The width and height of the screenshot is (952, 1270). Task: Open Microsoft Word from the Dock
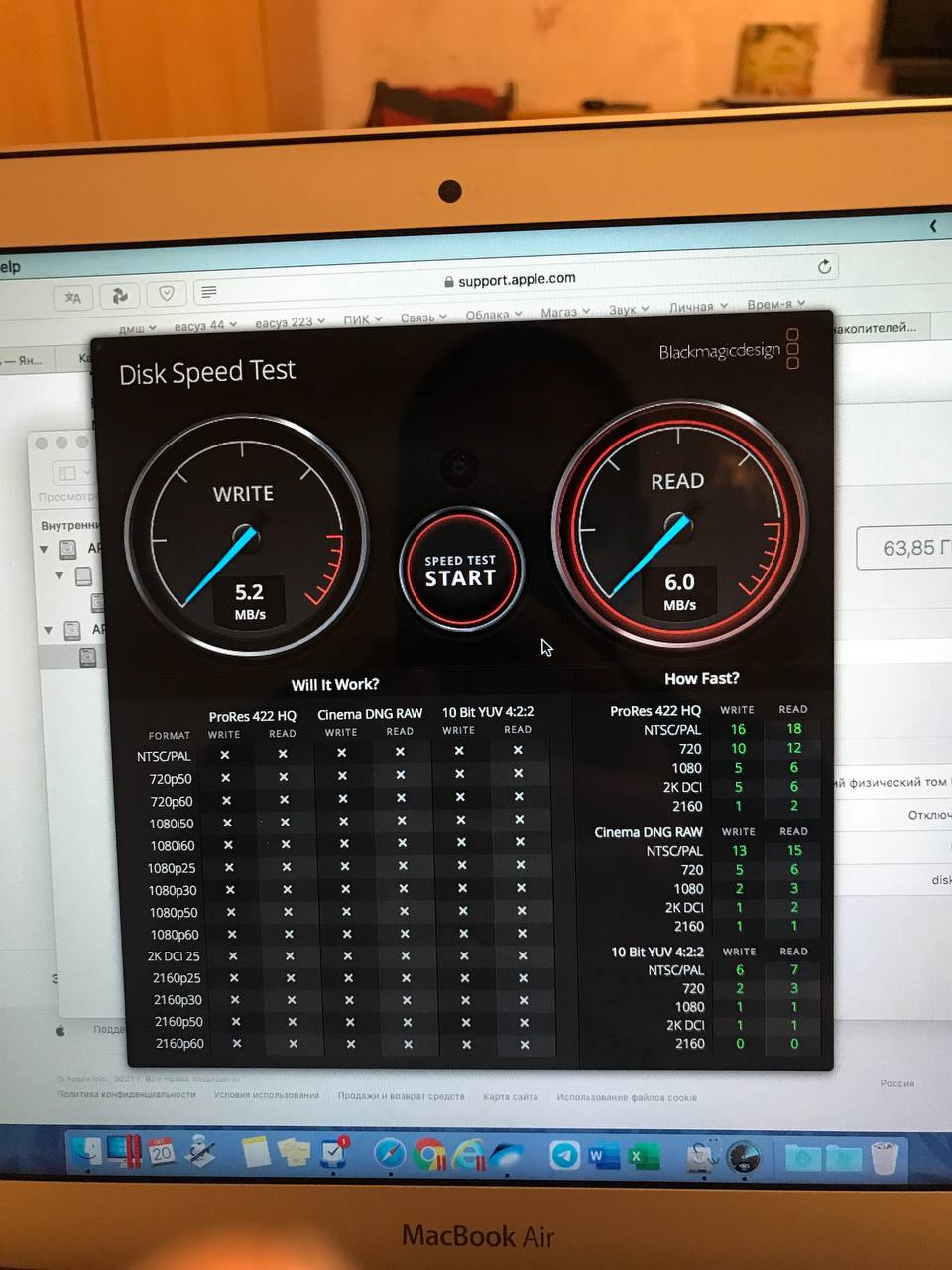click(x=604, y=1156)
